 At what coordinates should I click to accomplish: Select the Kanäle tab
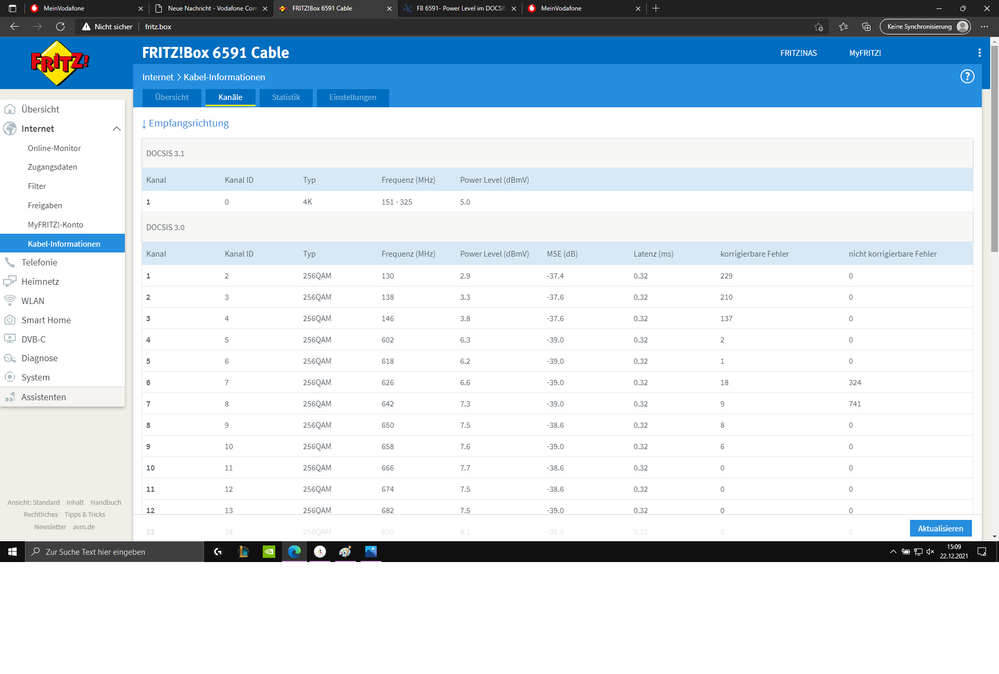click(230, 97)
